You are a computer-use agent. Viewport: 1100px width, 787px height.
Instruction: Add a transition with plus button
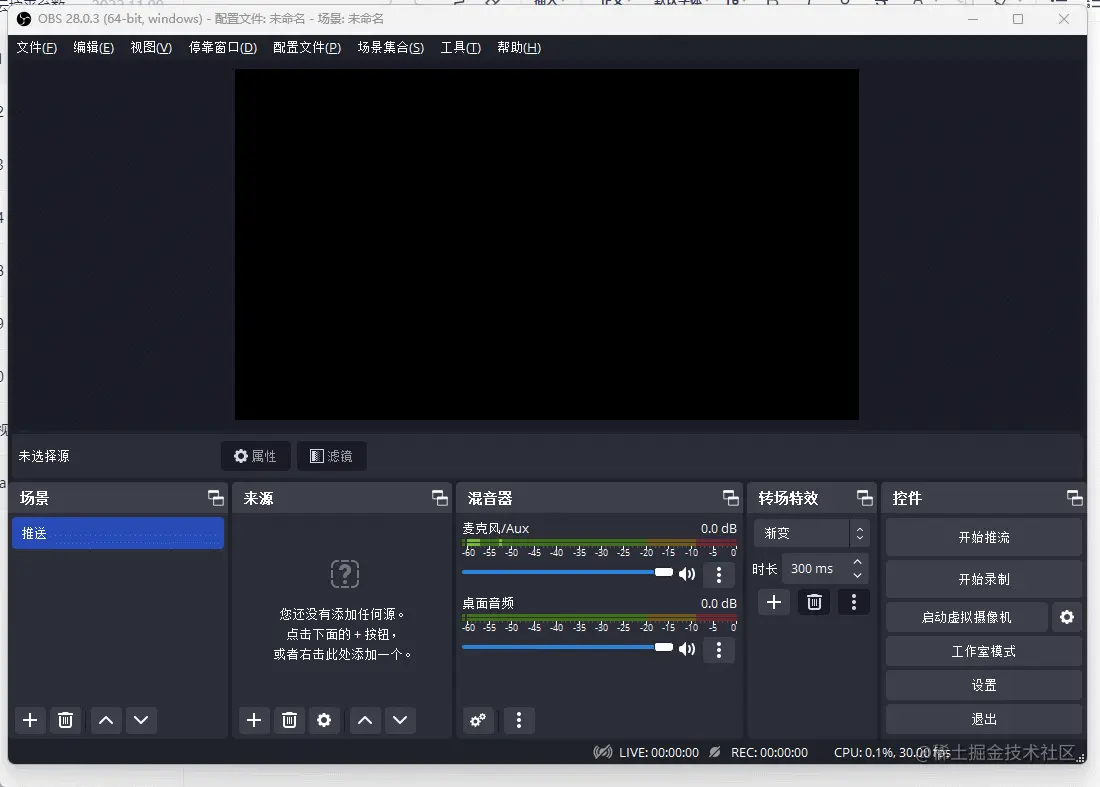click(x=774, y=603)
